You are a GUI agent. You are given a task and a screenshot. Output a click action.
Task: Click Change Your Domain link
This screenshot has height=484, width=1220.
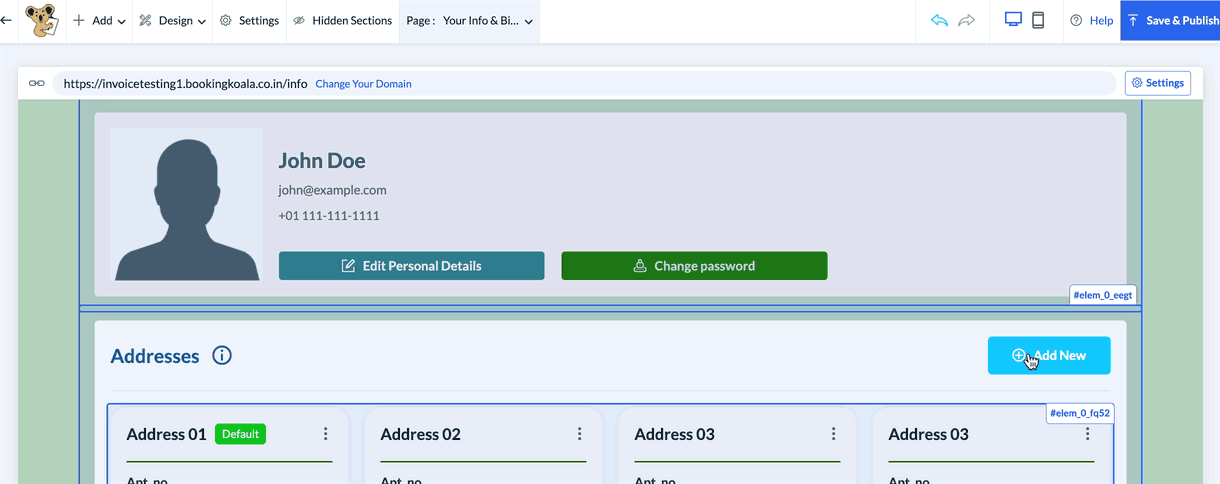coord(363,84)
